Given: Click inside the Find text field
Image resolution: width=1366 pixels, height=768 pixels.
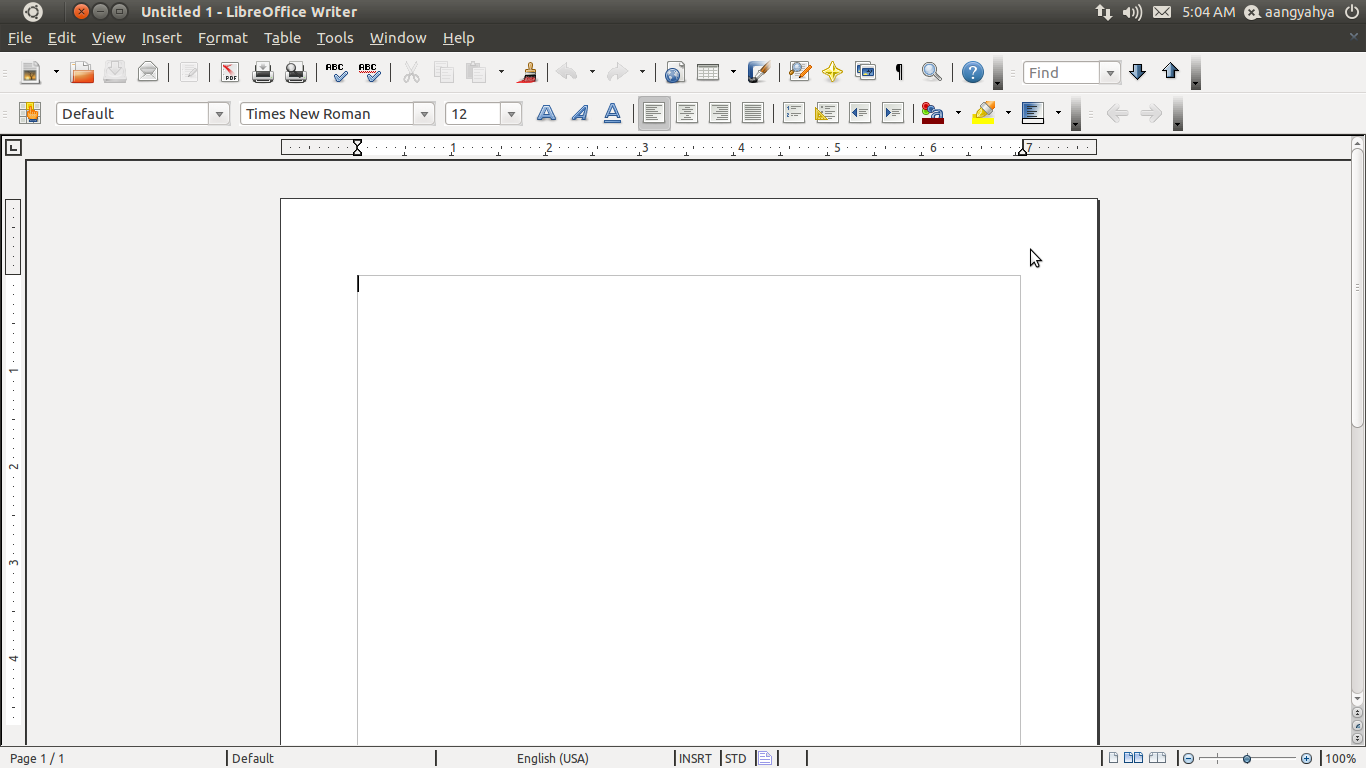Looking at the screenshot, I should (1062, 72).
